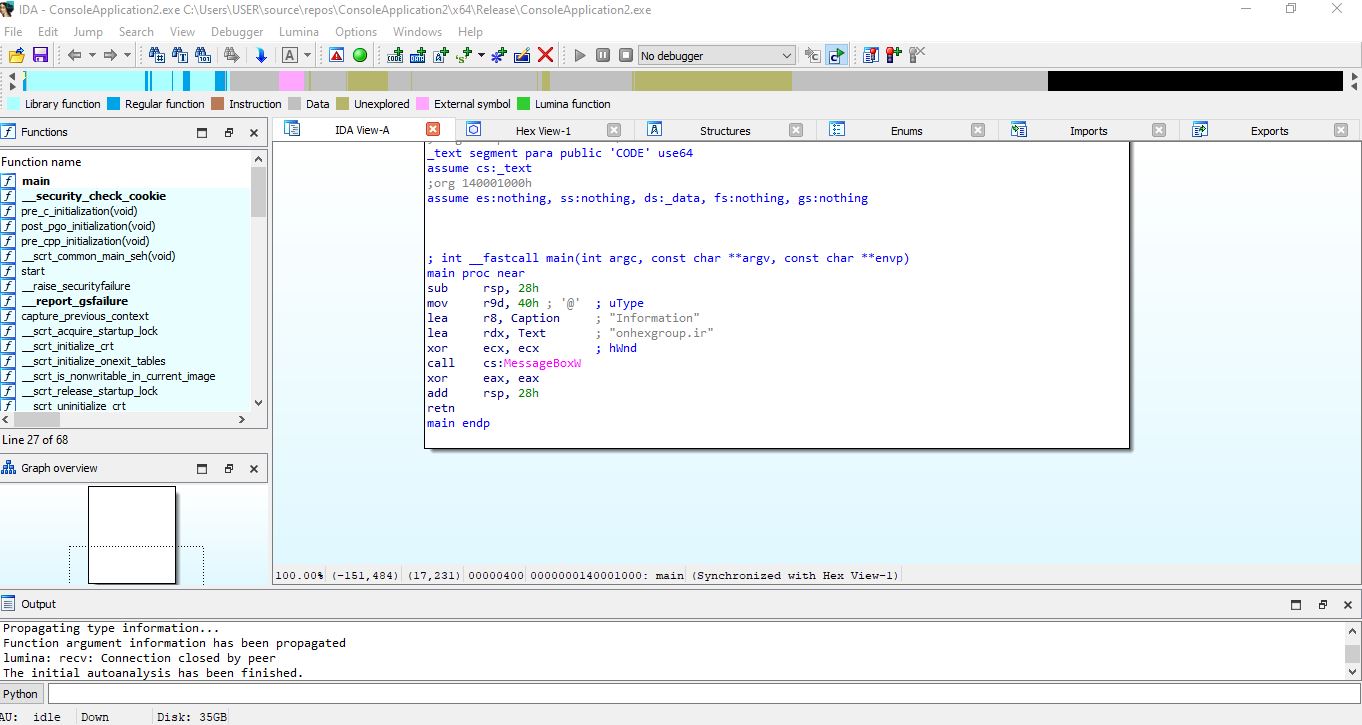Click the Text search binoculars icon
1362x725 pixels.
coord(182,55)
